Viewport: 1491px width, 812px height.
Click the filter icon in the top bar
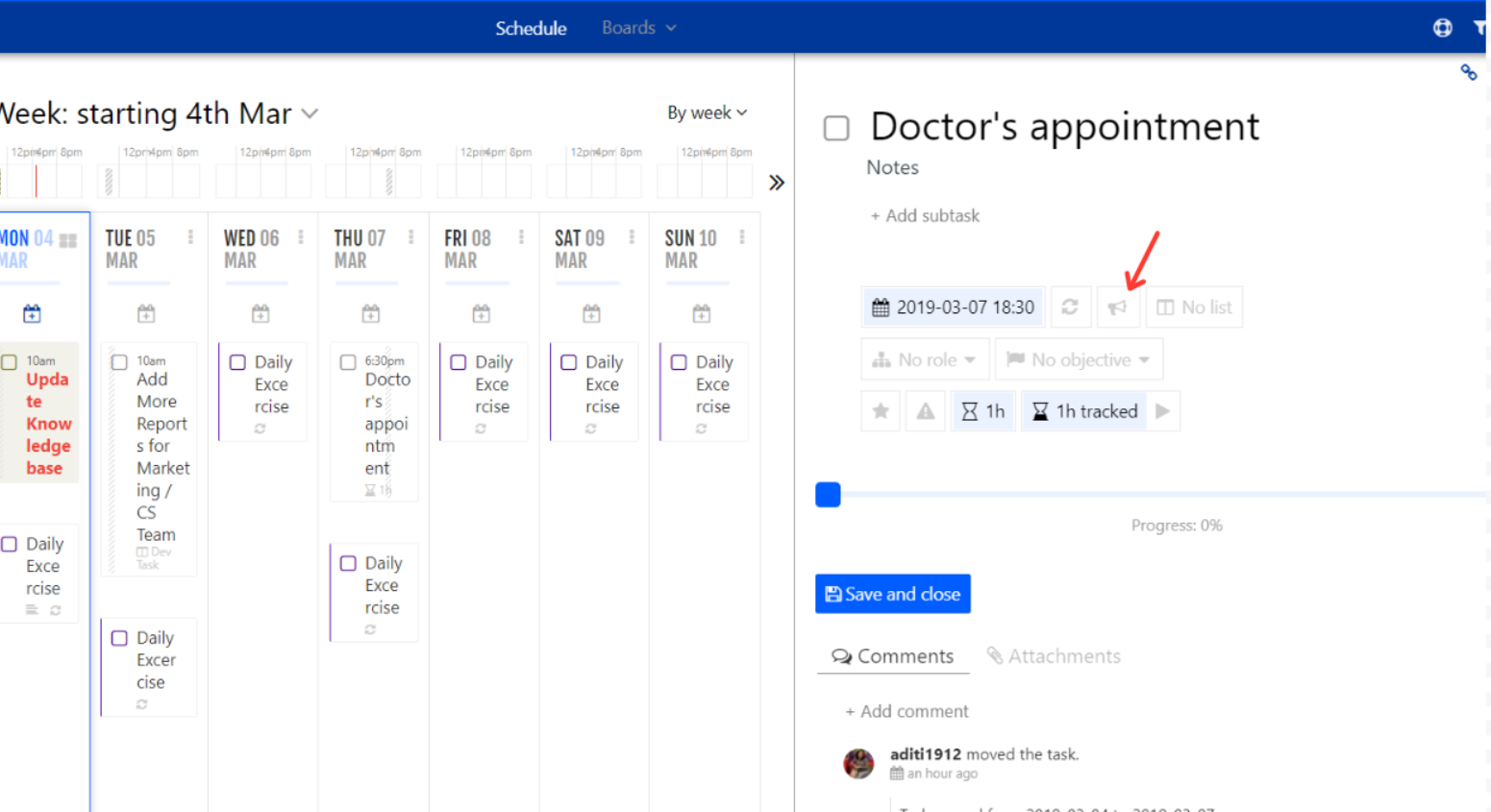pos(1480,28)
